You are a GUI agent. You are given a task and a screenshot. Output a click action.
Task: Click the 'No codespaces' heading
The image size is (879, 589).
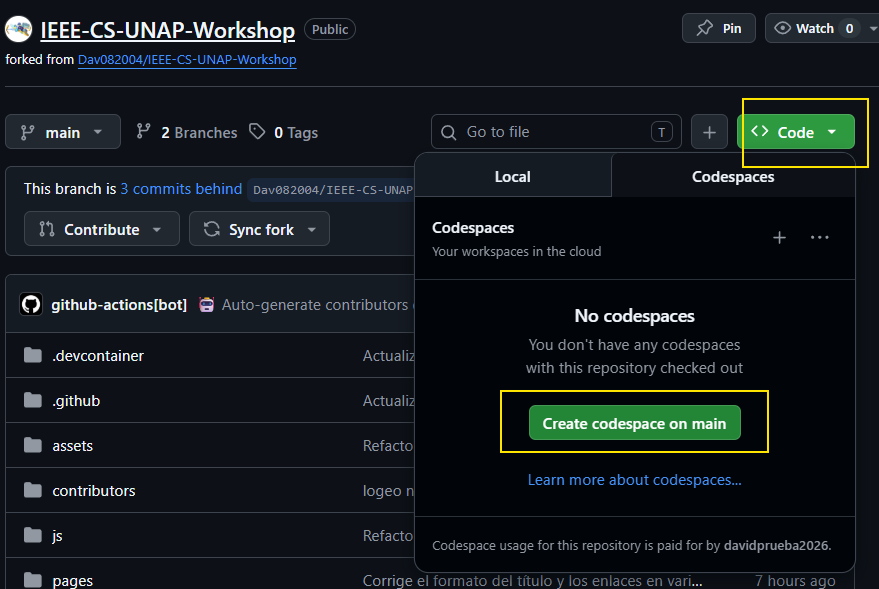coord(635,316)
